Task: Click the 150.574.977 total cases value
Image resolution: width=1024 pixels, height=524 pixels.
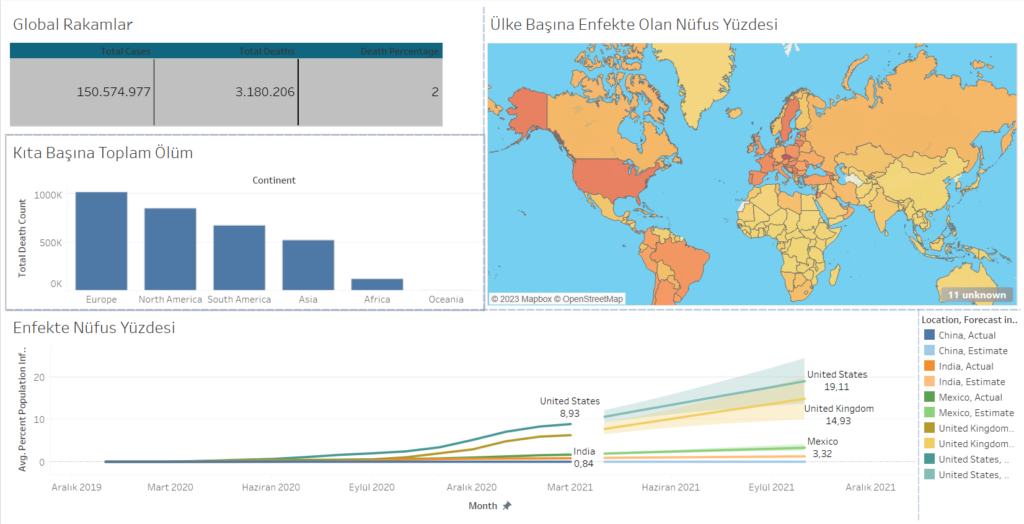Action: click(113, 92)
